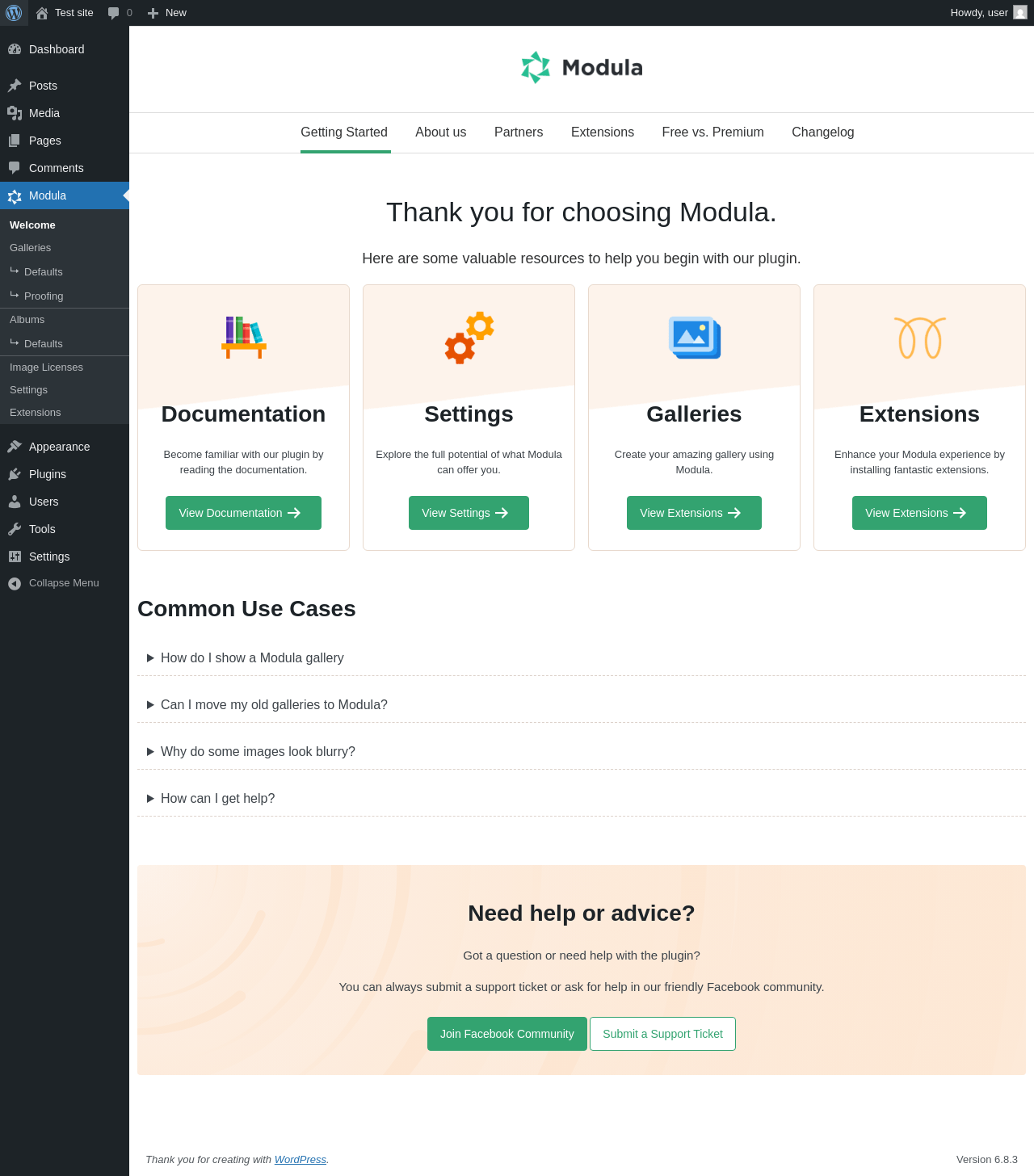Open the About us tab
The image size is (1034, 1176).
[x=441, y=132]
